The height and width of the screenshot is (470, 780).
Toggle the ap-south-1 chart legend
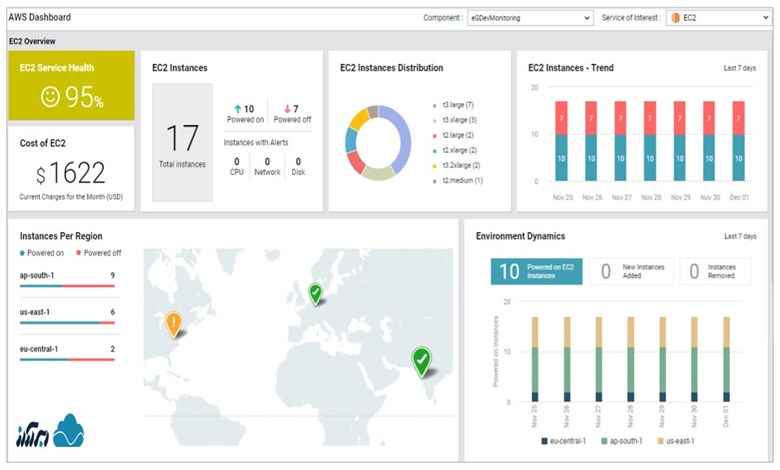point(622,441)
